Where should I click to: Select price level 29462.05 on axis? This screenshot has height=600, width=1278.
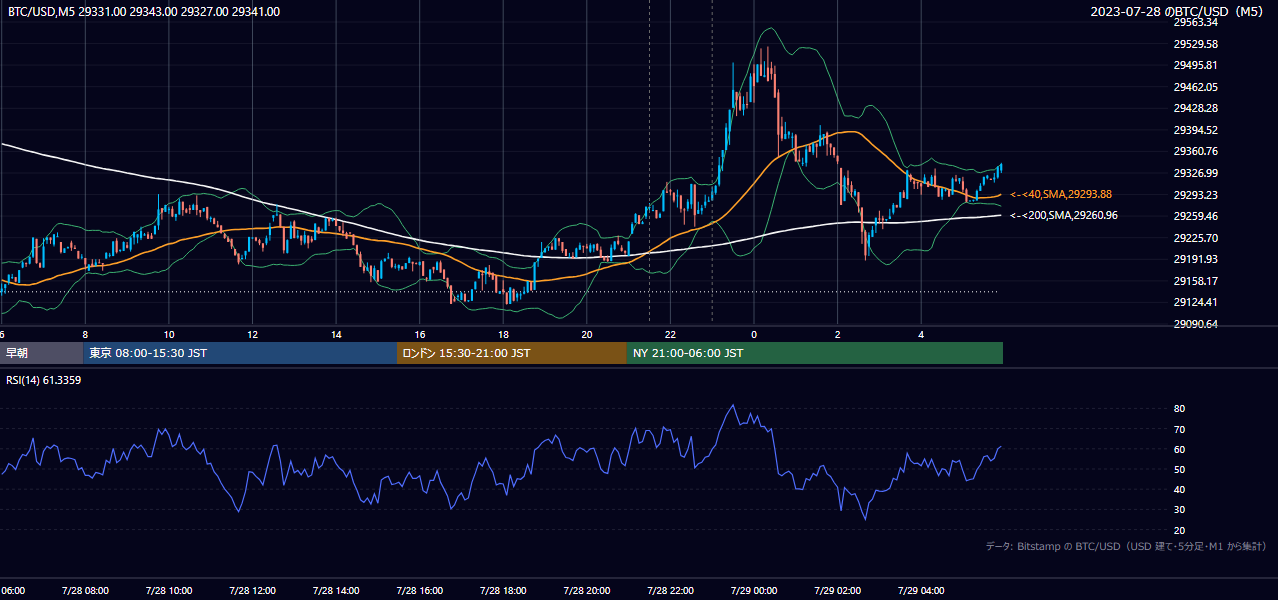[x=1195, y=87]
